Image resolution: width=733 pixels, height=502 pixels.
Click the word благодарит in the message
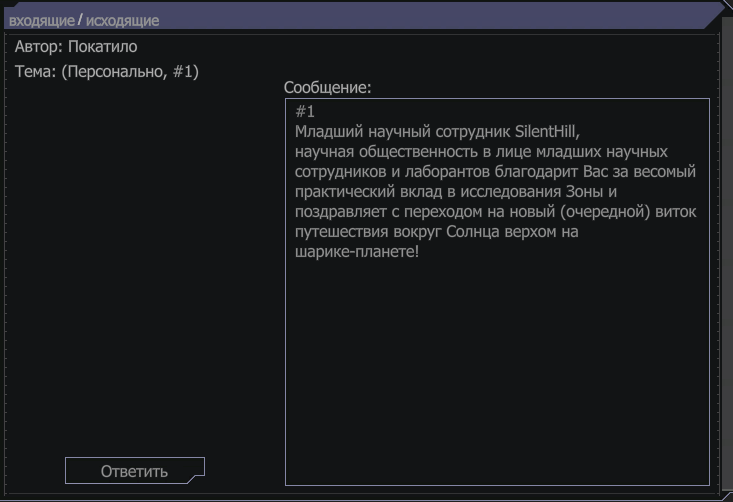pos(536,172)
